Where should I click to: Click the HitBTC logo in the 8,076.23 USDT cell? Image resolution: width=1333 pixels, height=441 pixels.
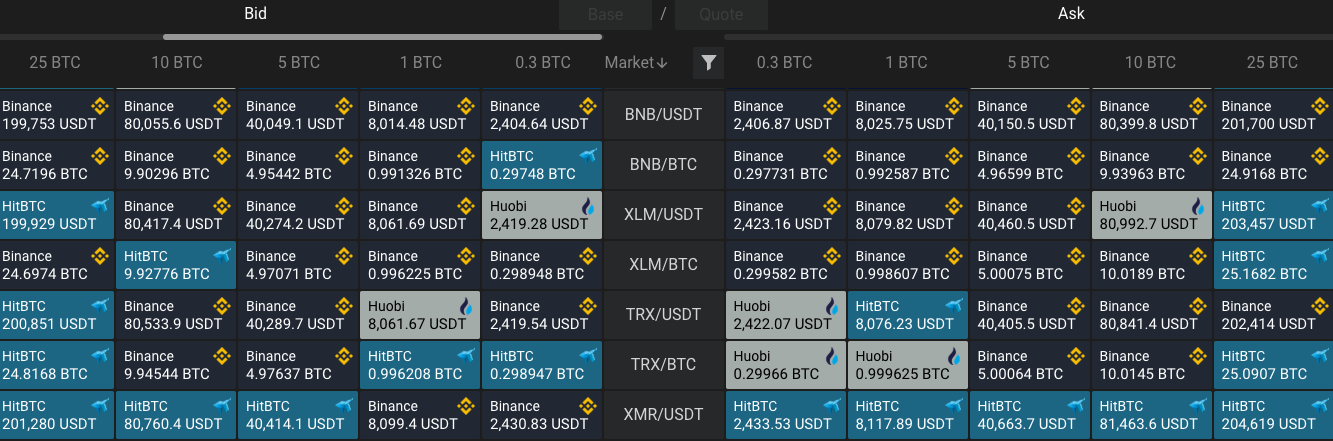point(954,306)
